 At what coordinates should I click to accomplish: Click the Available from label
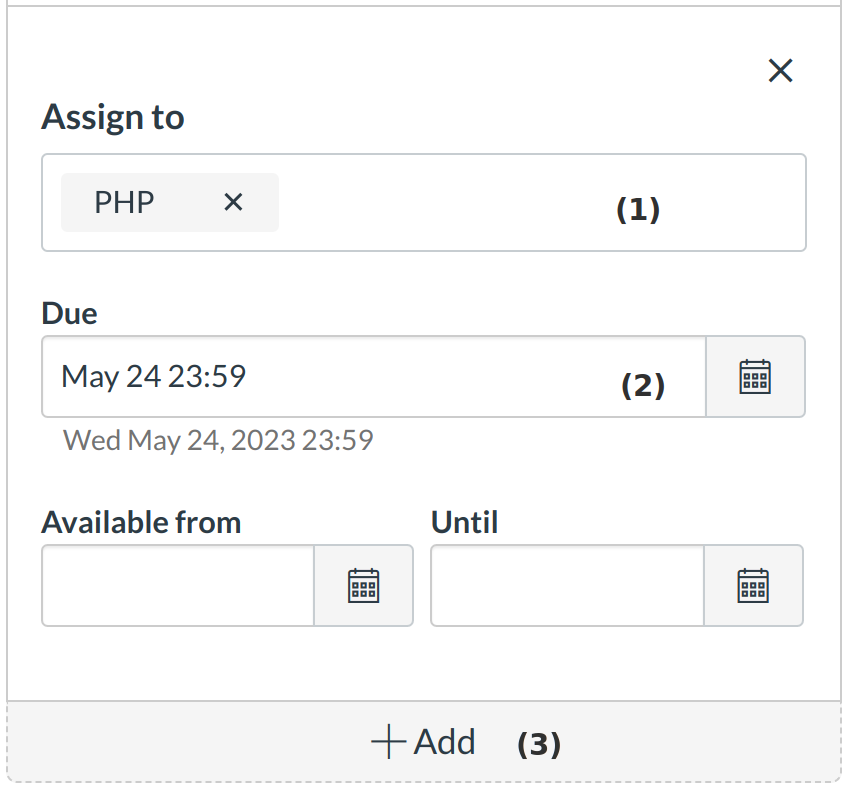[141, 522]
